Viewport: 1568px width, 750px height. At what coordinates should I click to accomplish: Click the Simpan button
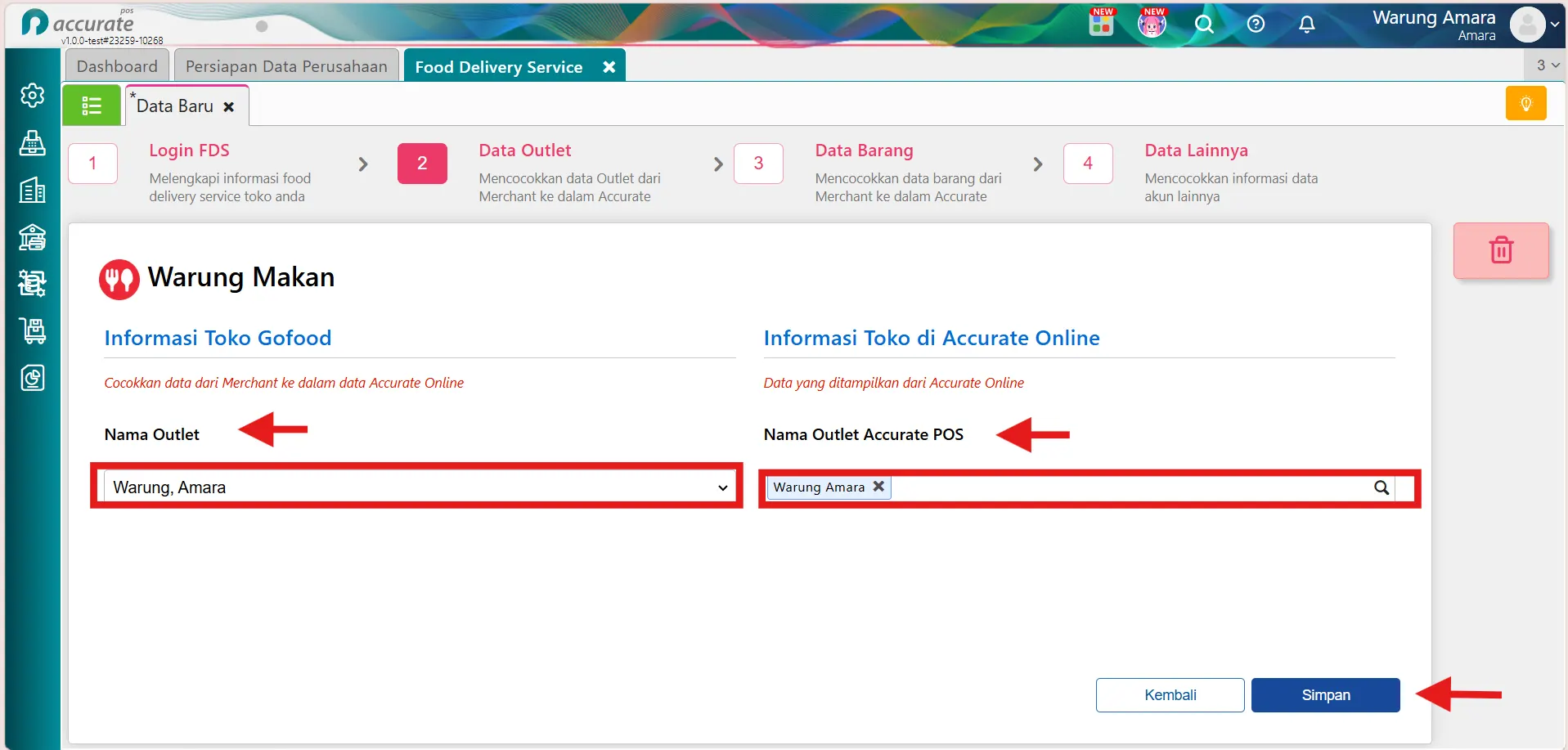point(1325,695)
